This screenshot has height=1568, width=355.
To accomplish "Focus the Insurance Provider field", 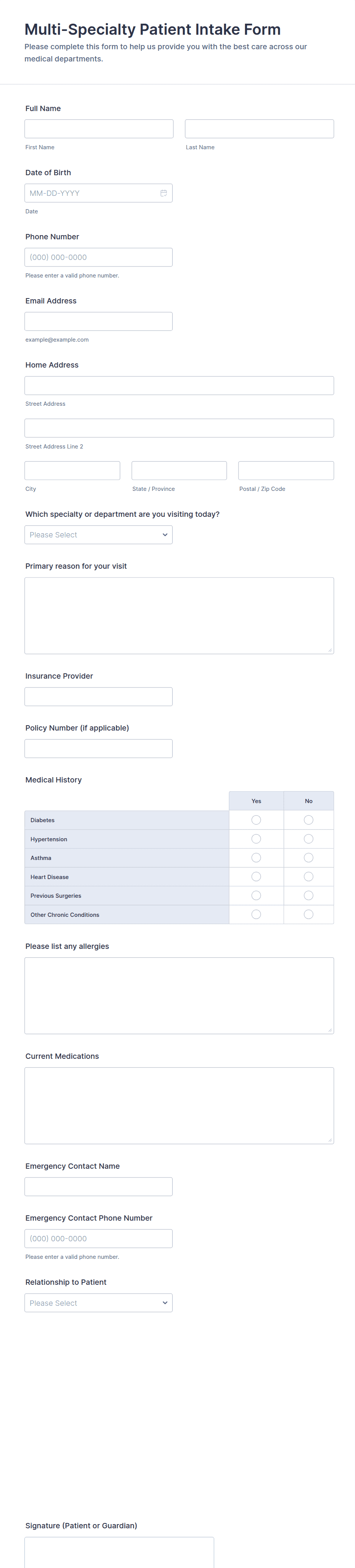I will click(98, 696).
